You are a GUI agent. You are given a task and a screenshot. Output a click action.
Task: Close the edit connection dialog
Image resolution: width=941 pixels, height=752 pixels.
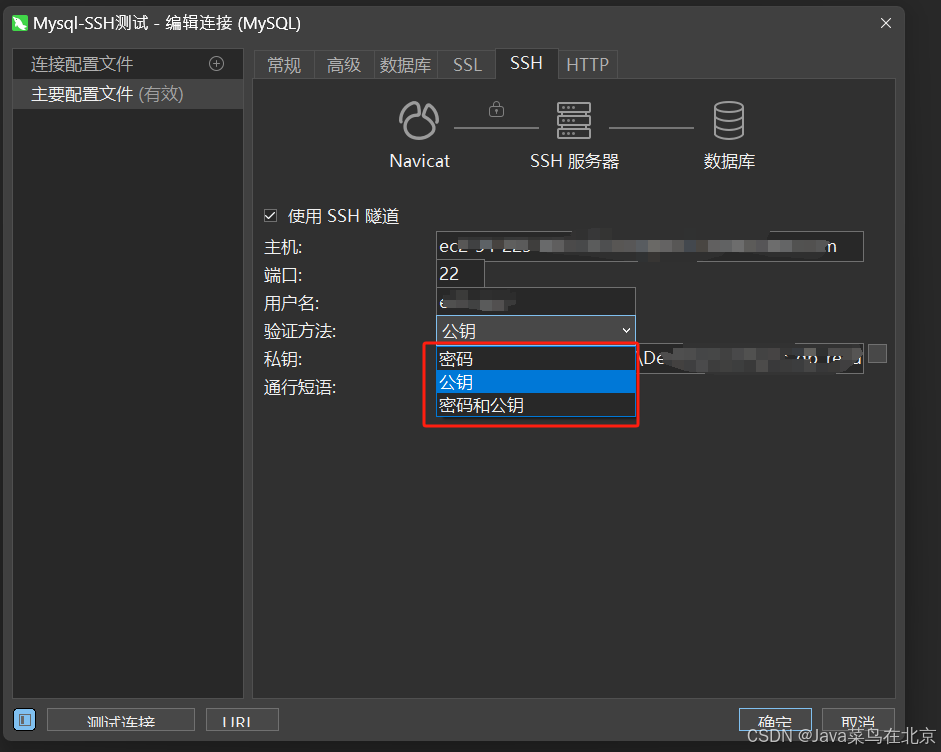click(x=885, y=23)
